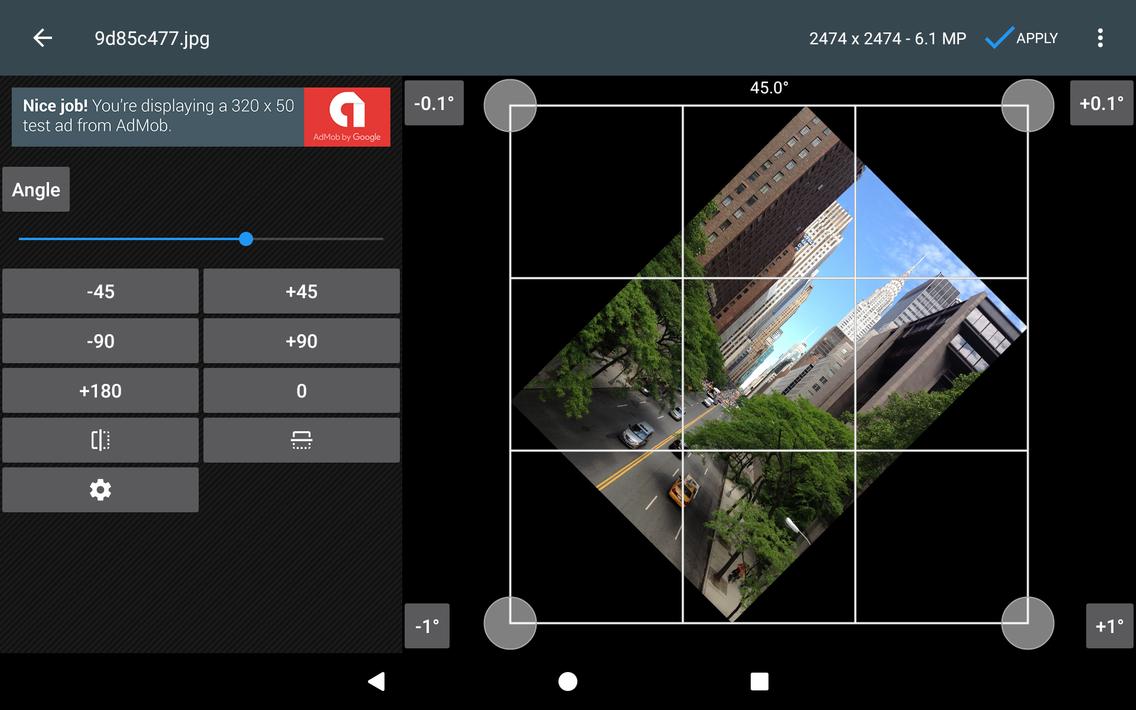
Task: Tap the triangle back navigation key
Action: (x=376, y=681)
